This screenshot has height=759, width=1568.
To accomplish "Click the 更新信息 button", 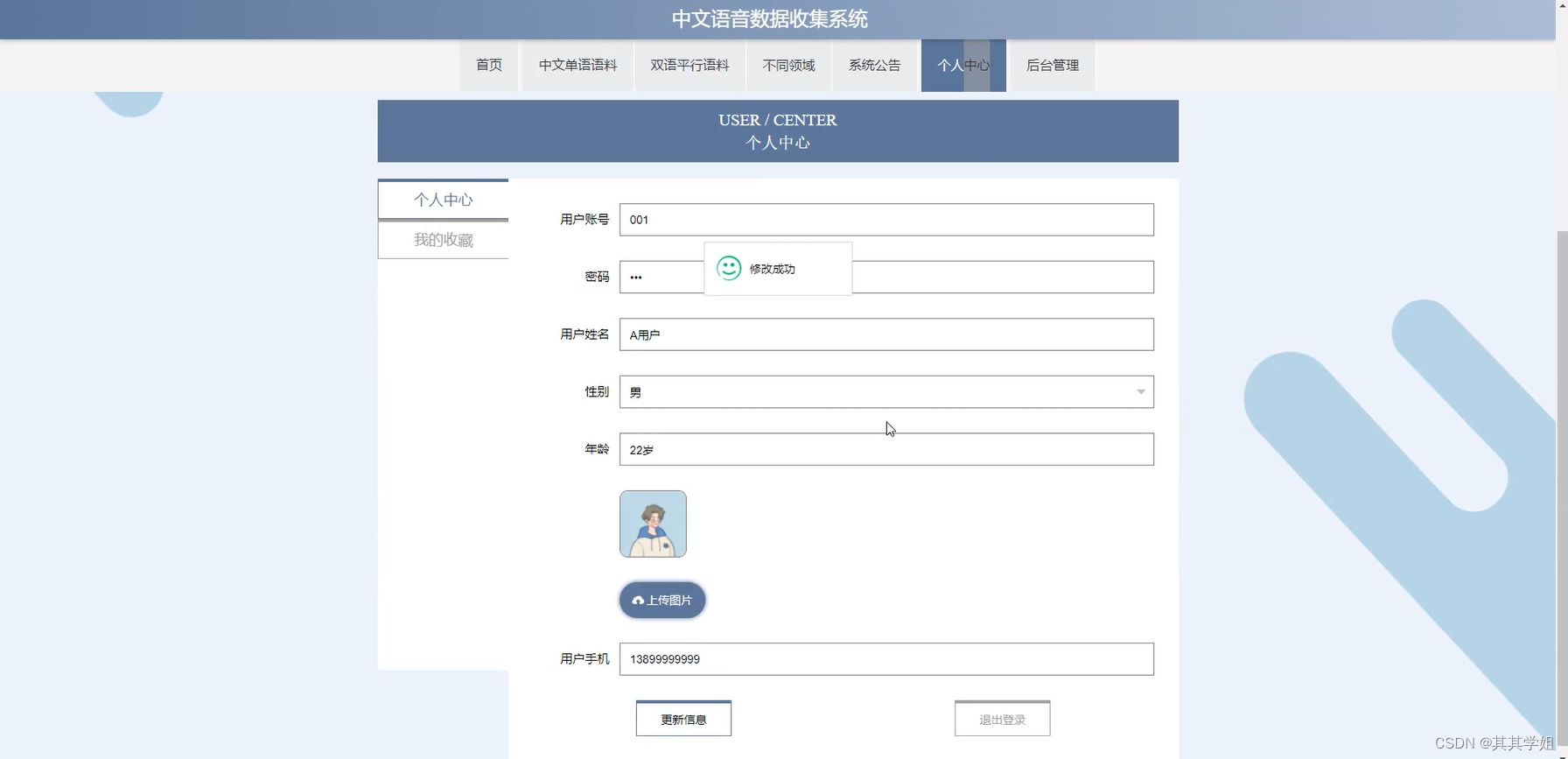I will click(683, 719).
